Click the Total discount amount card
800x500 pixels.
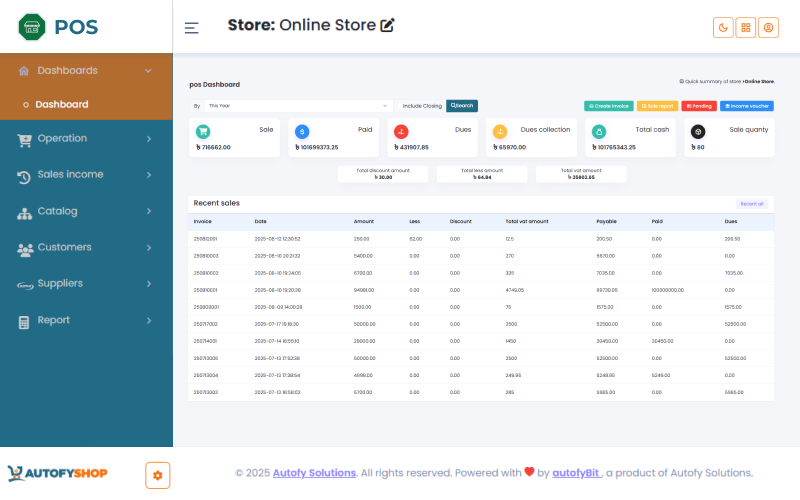click(383, 174)
